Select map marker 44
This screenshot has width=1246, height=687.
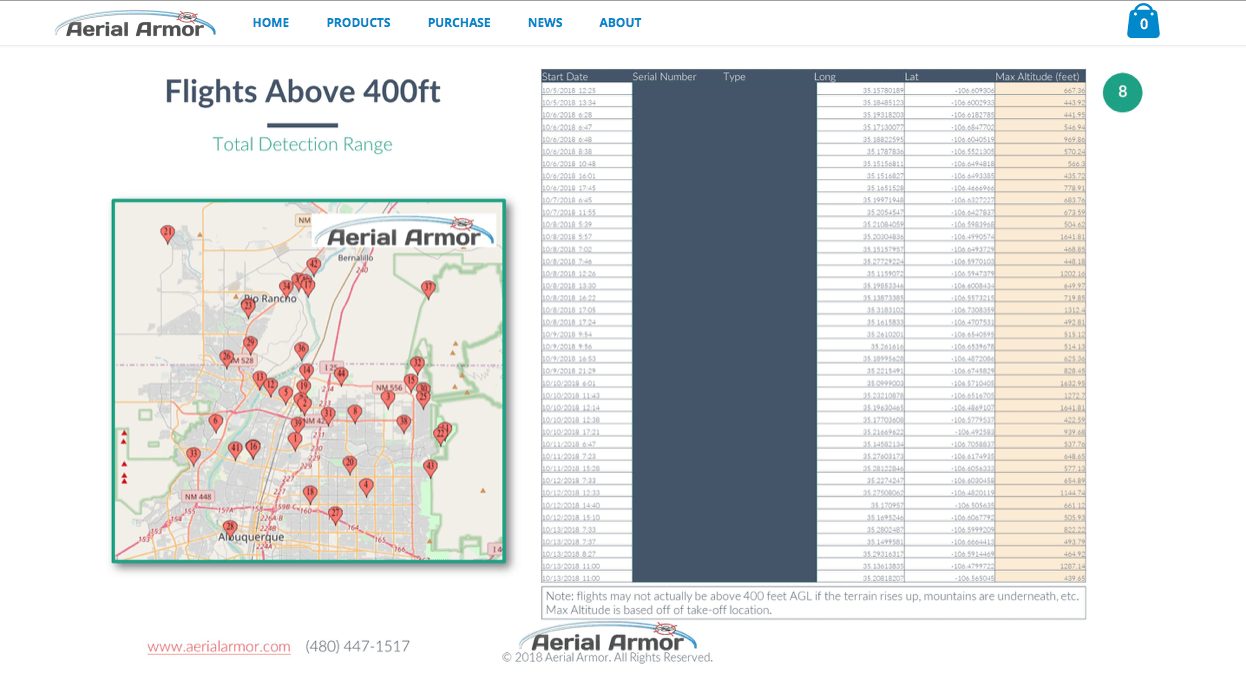click(x=341, y=375)
